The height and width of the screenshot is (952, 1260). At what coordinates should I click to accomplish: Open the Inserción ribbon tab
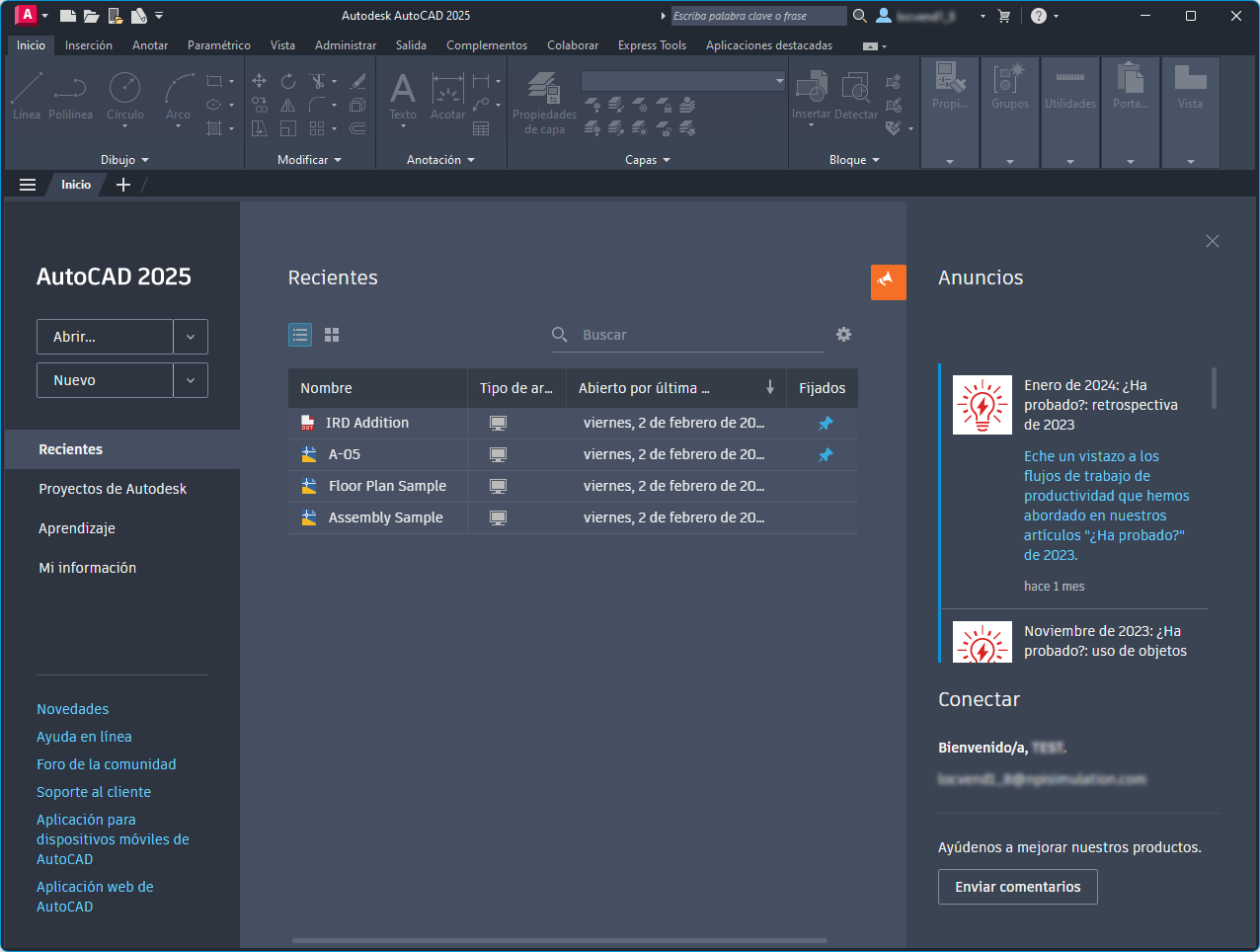(x=89, y=45)
